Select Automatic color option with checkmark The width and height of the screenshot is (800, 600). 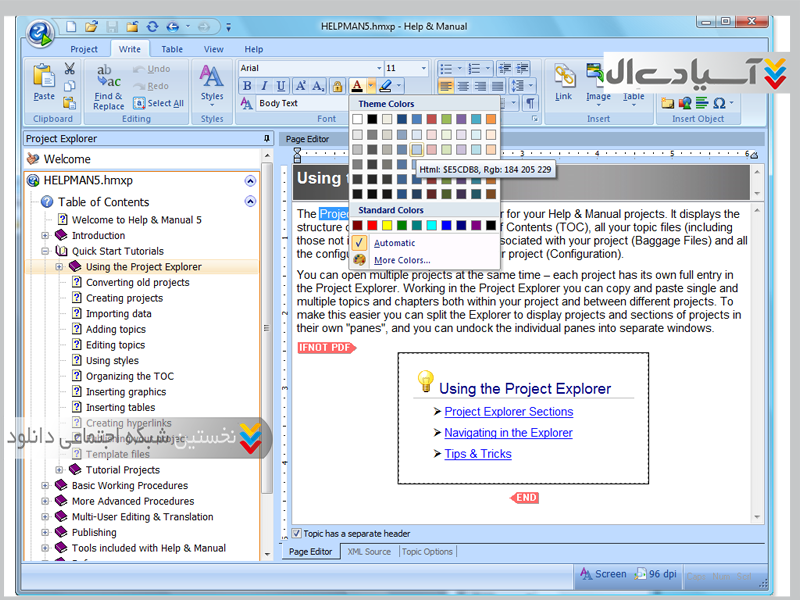394,243
